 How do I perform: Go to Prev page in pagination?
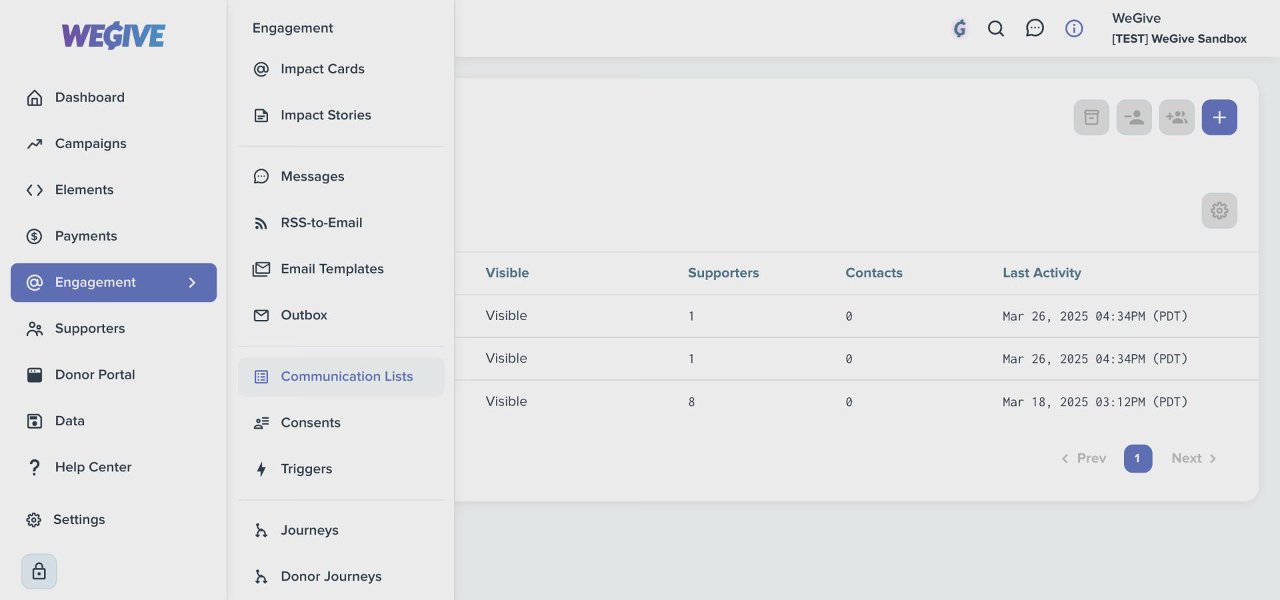tap(1084, 459)
